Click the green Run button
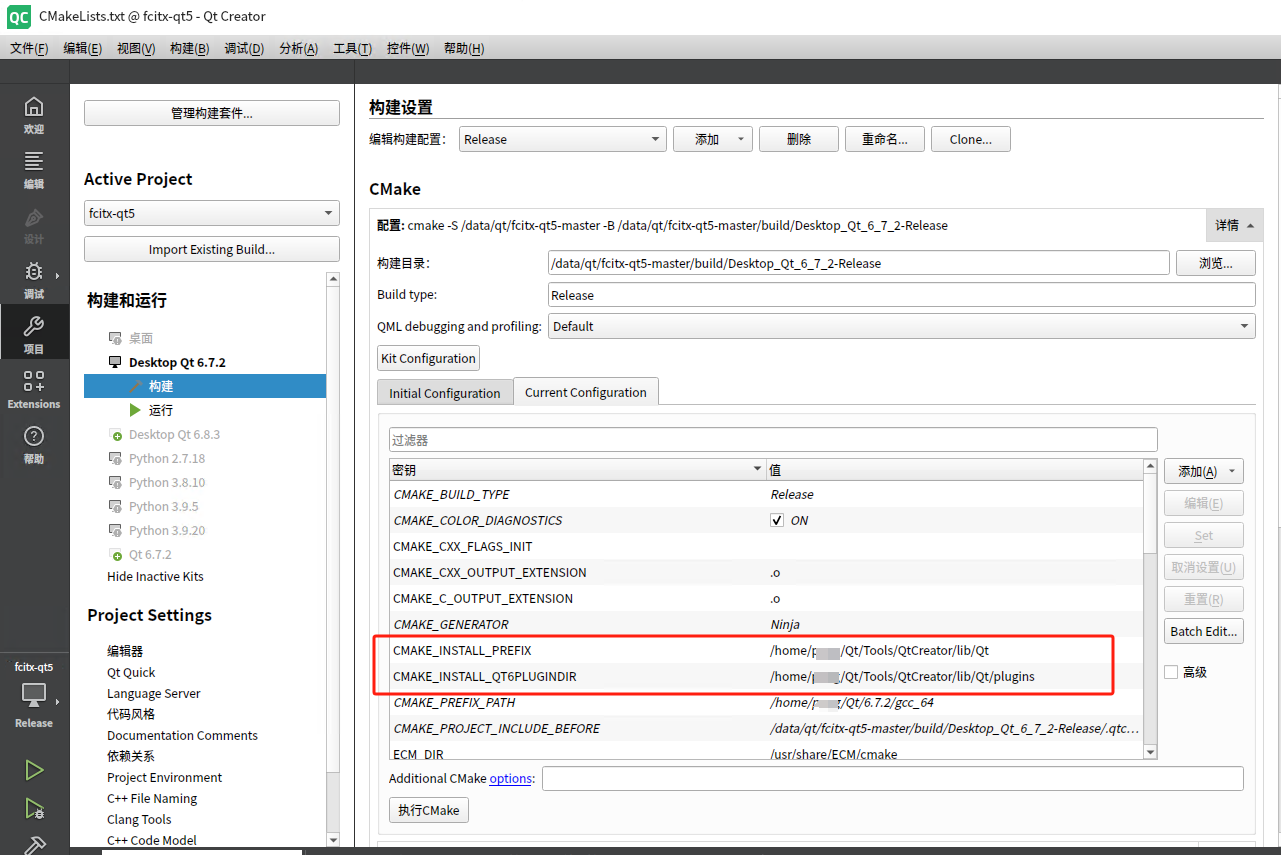The height and width of the screenshot is (855, 1281). coord(34,770)
